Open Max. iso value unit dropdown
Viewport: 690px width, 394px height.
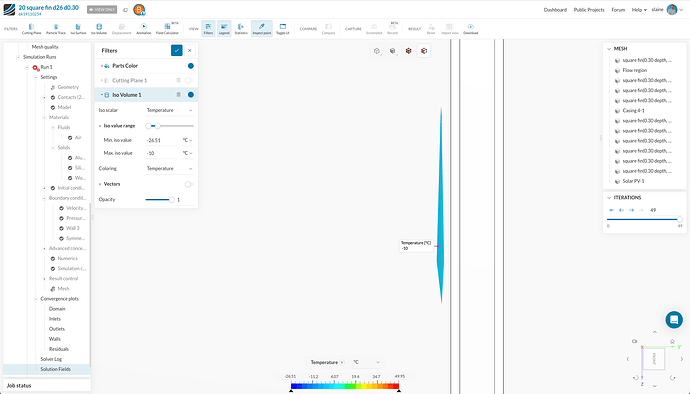[x=187, y=153]
